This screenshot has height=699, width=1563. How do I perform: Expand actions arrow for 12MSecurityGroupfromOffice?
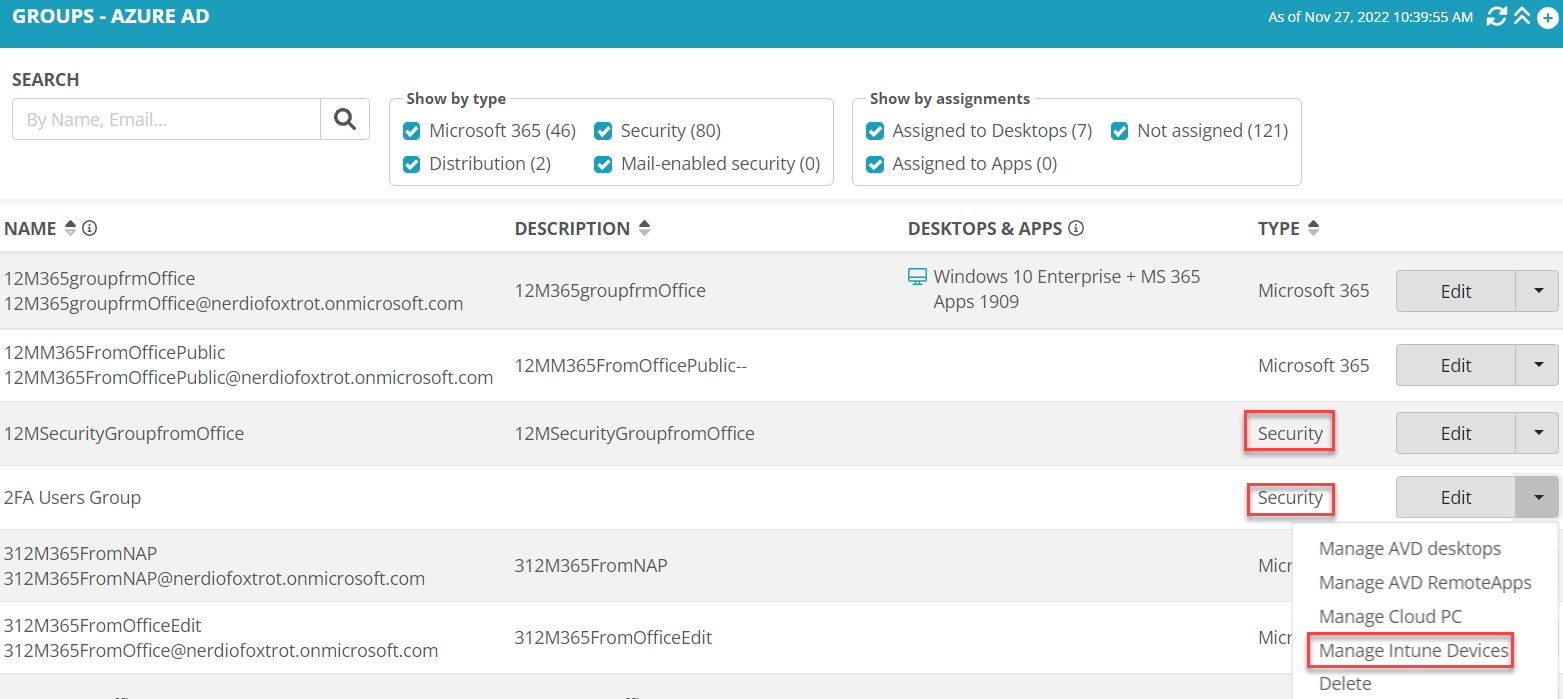1538,433
